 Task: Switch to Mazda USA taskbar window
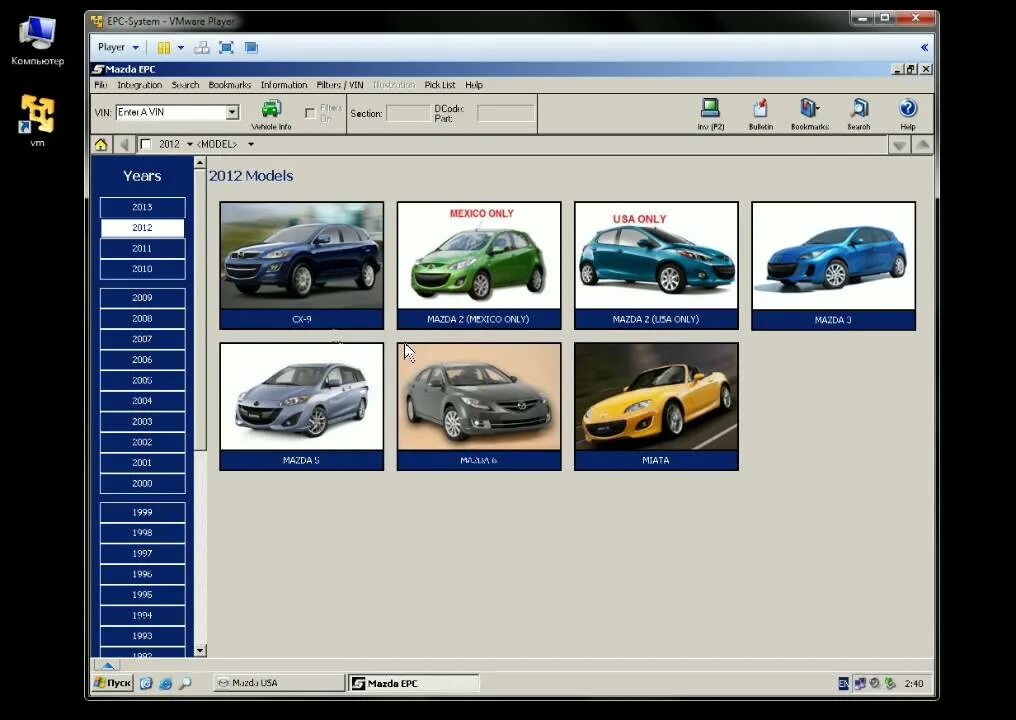pyautogui.click(x=279, y=683)
